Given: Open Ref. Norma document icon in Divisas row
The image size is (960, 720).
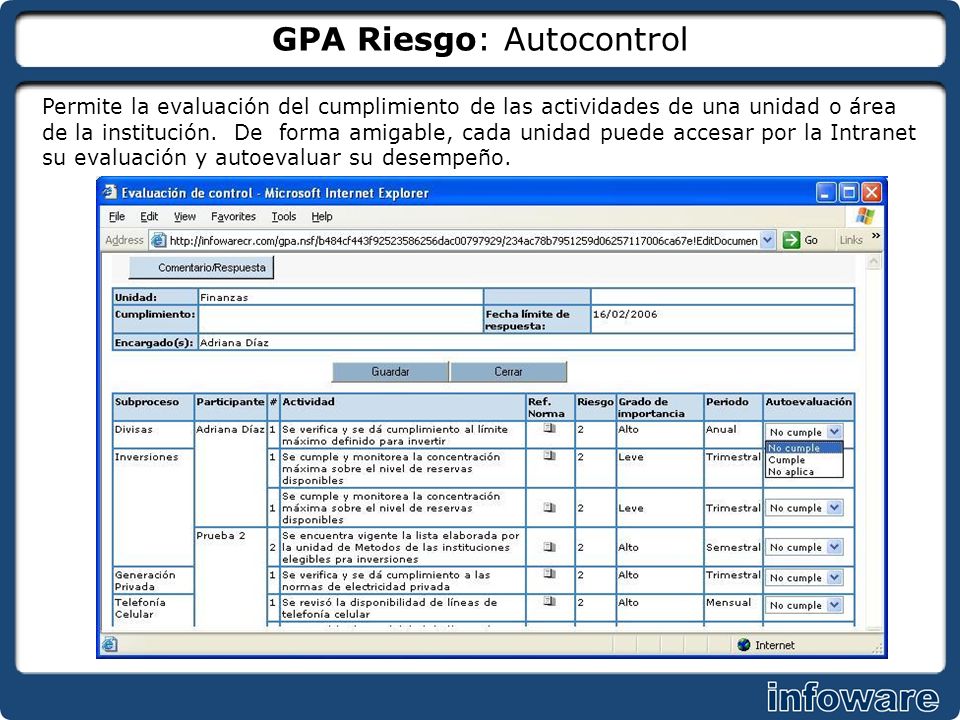Looking at the screenshot, I should coord(550,428).
